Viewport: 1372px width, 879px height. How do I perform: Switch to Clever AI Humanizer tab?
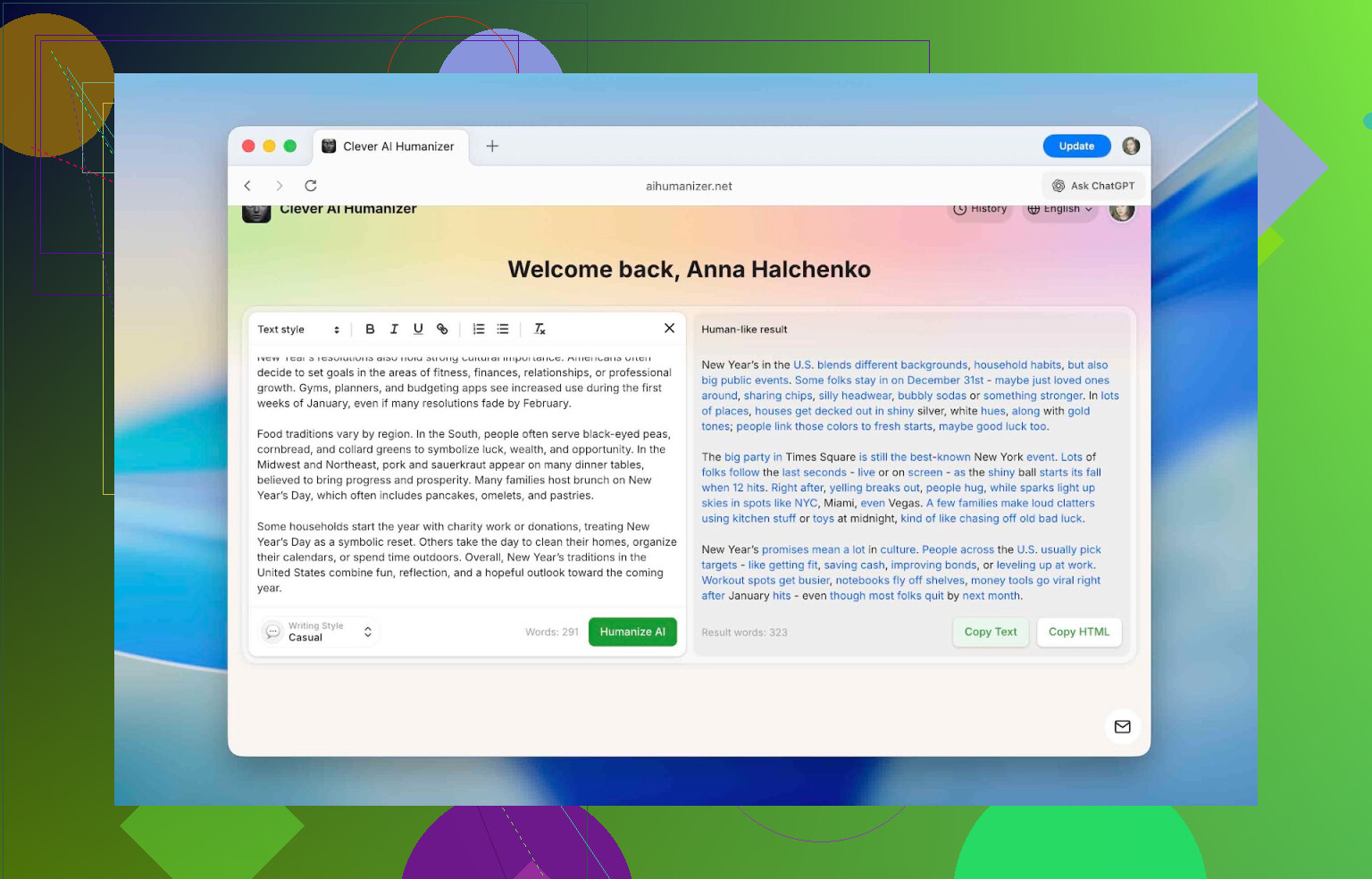(389, 146)
